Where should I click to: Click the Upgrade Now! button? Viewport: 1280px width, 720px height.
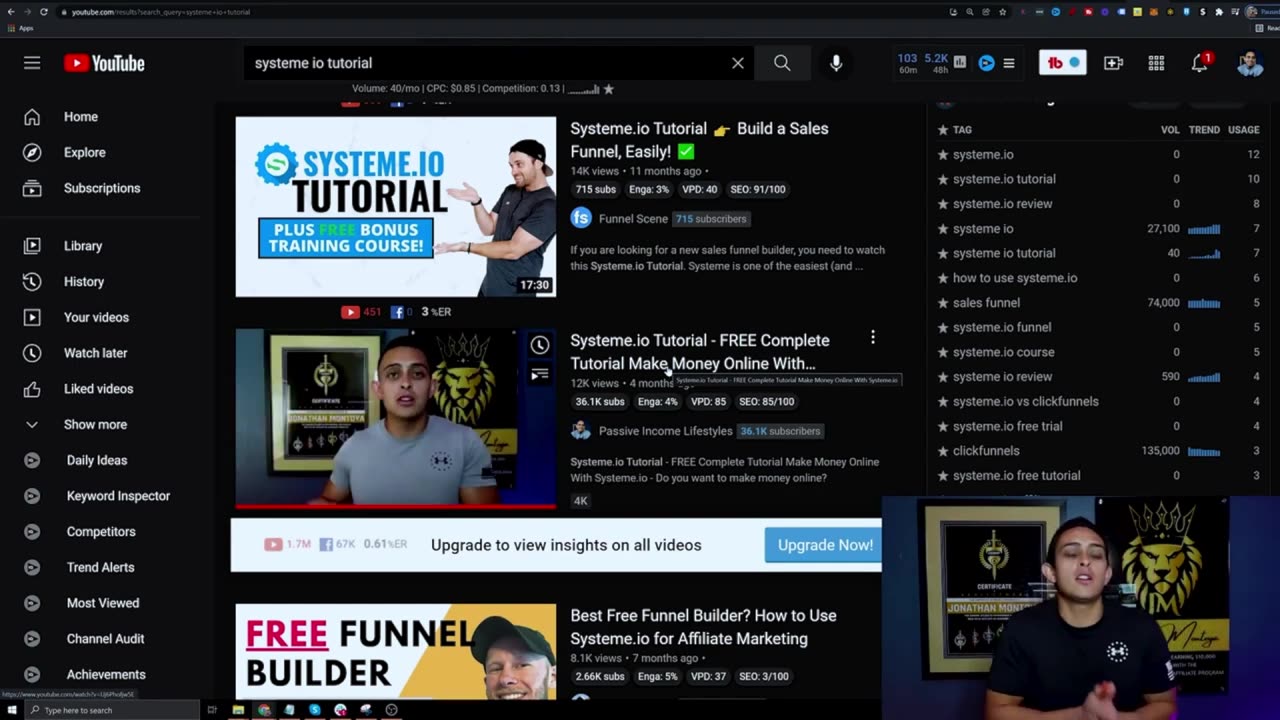[824, 545]
